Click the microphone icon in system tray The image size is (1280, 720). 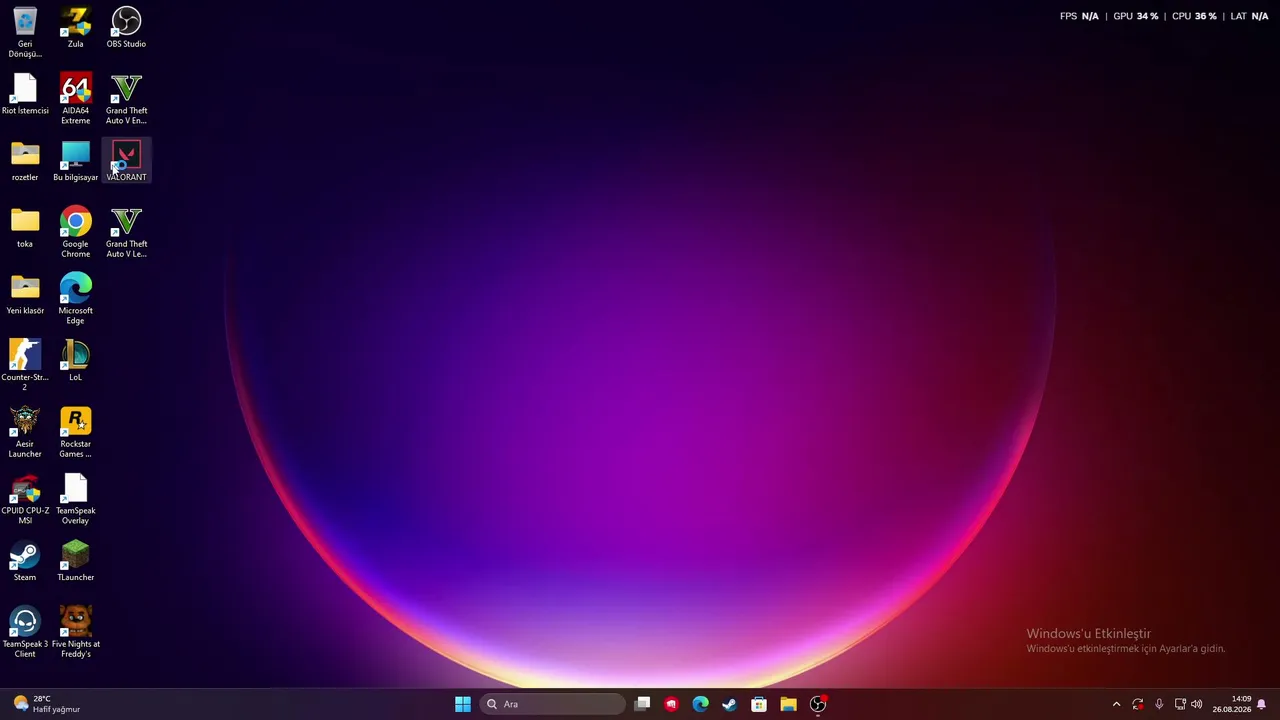click(1159, 704)
